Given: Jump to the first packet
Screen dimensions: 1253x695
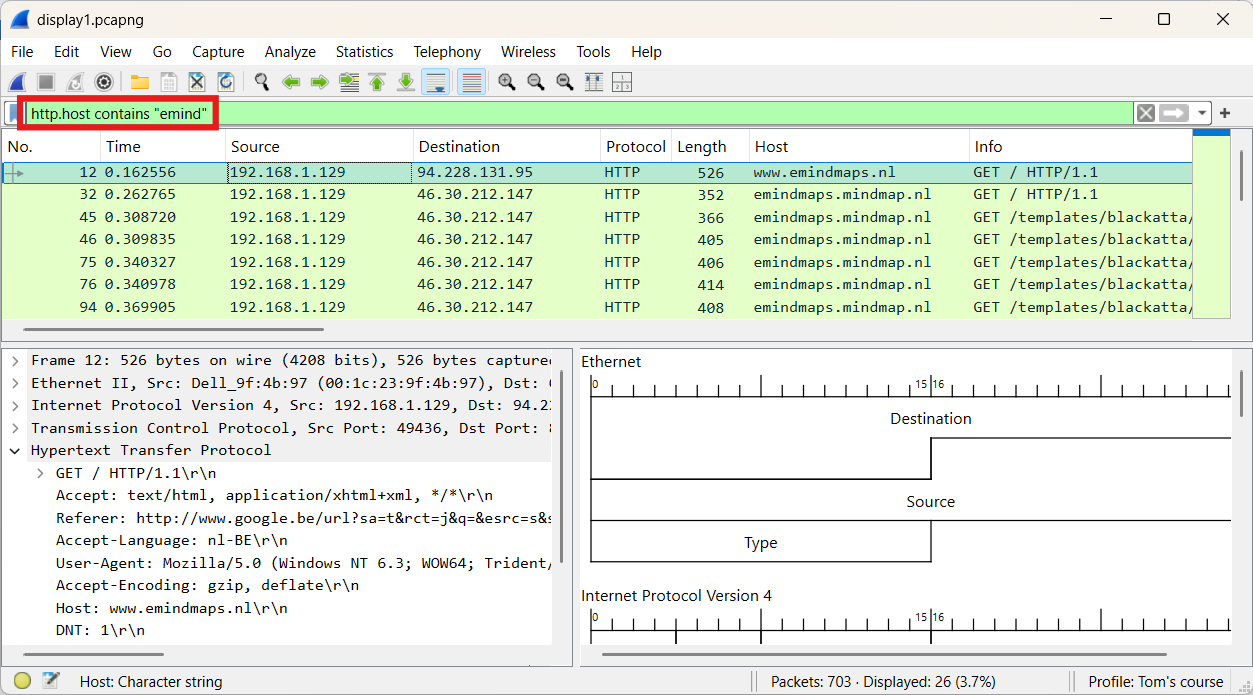Looking at the screenshot, I should pyautogui.click(x=377, y=82).
